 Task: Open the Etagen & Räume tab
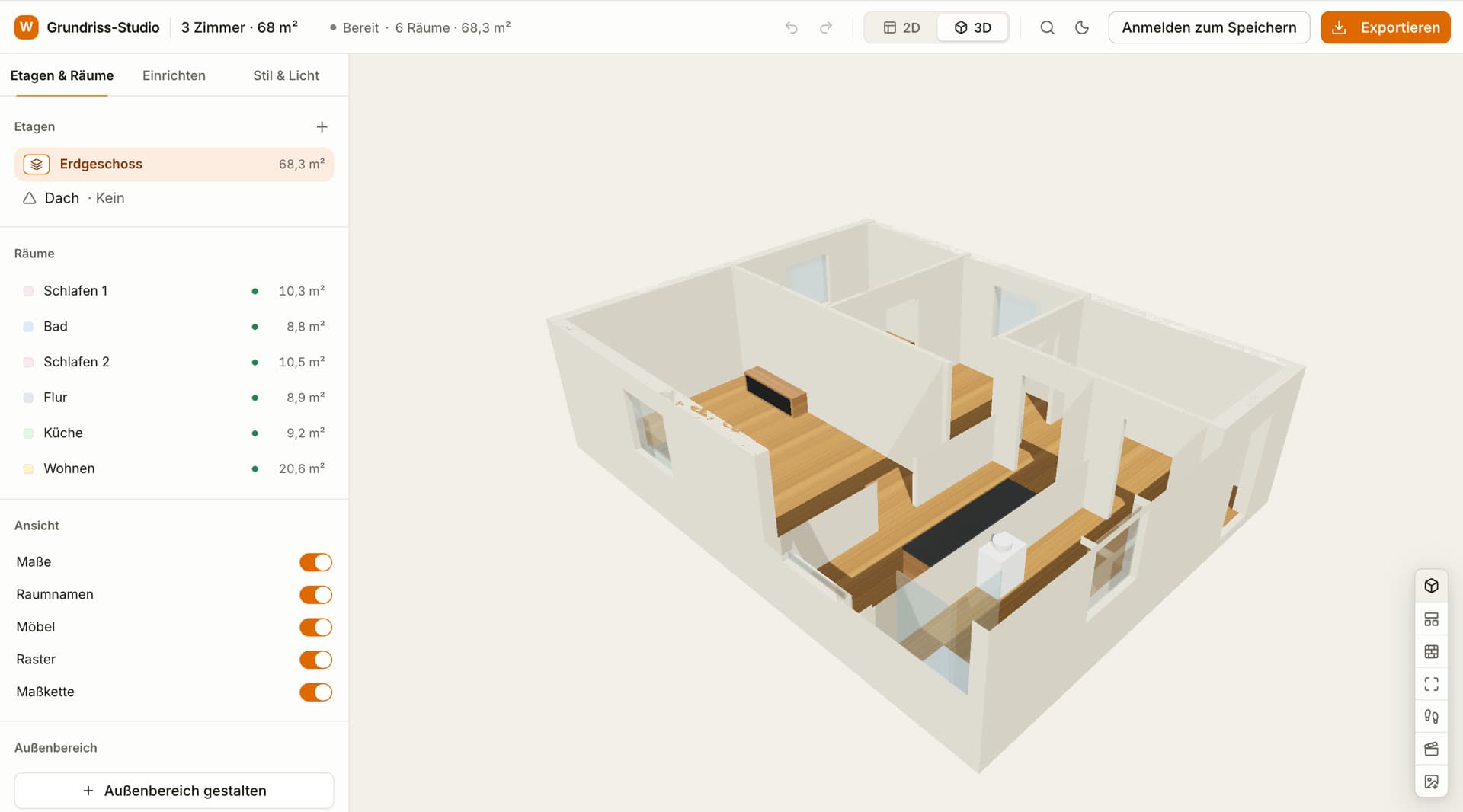point(62,75)
